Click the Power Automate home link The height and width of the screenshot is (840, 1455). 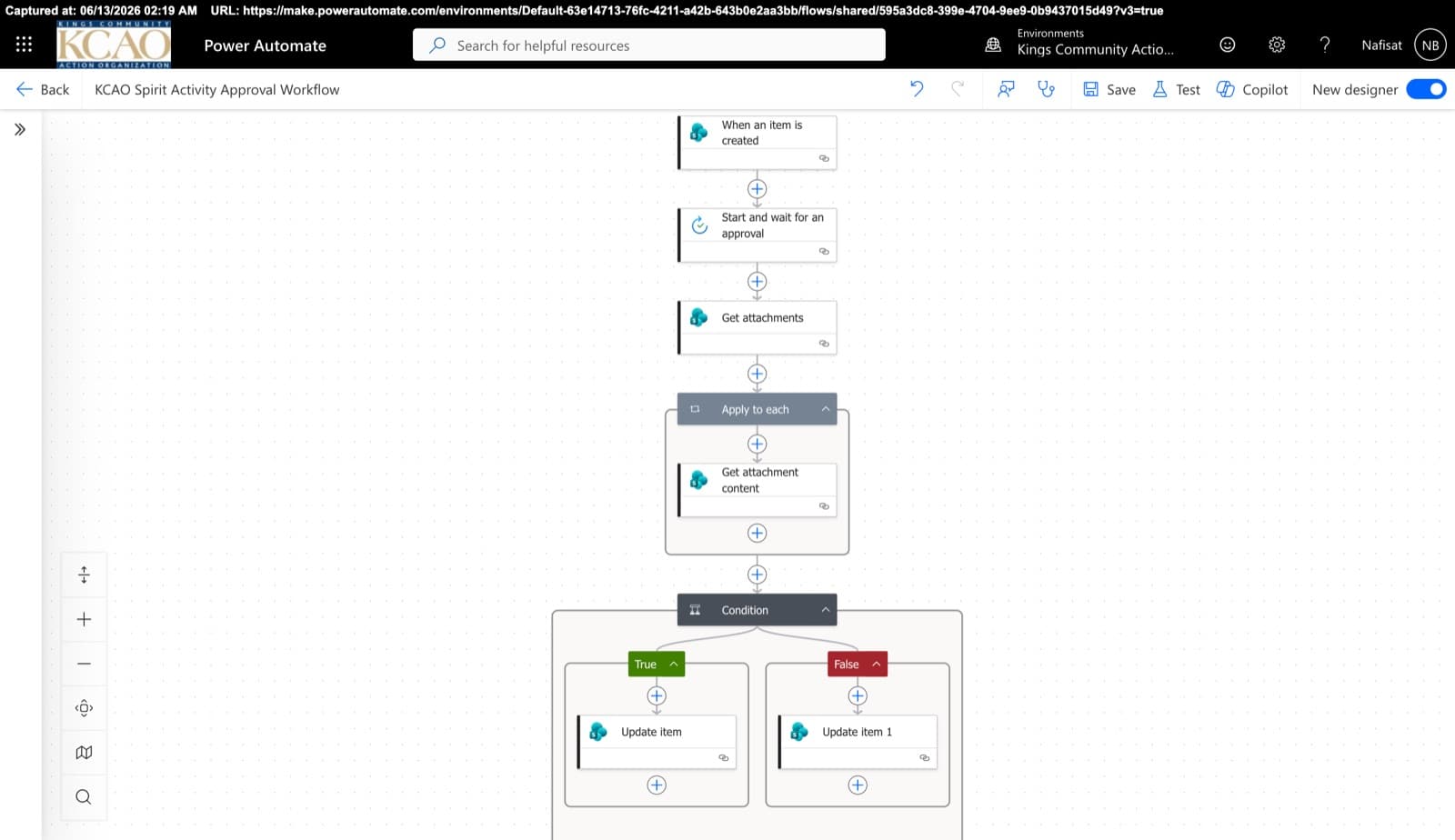[265, 45]
